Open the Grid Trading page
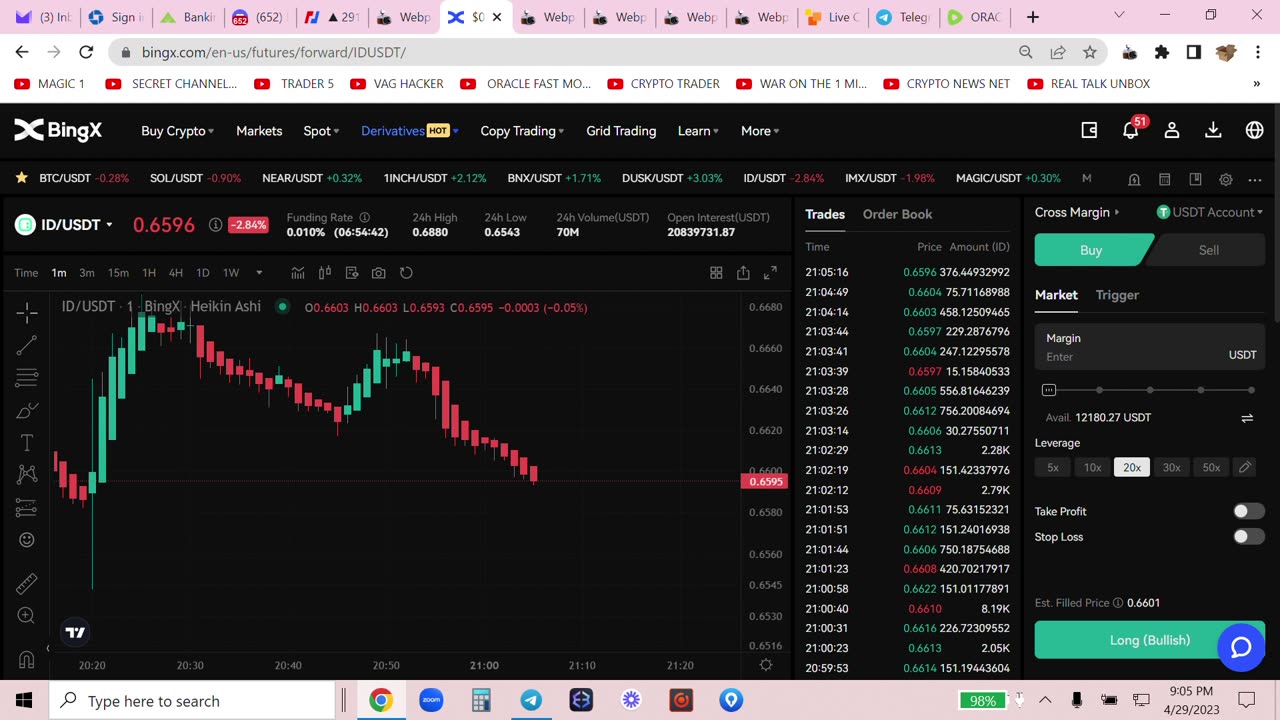 (x=621, y=131)
